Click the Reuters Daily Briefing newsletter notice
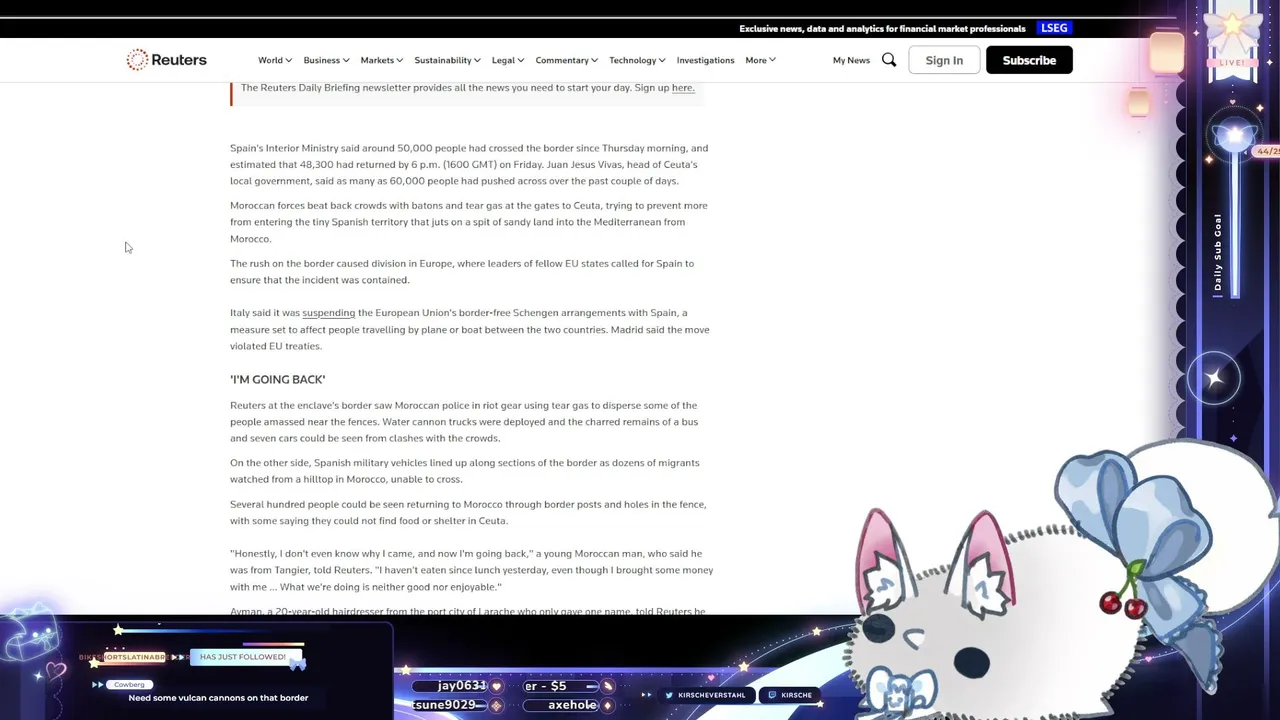 467,88
